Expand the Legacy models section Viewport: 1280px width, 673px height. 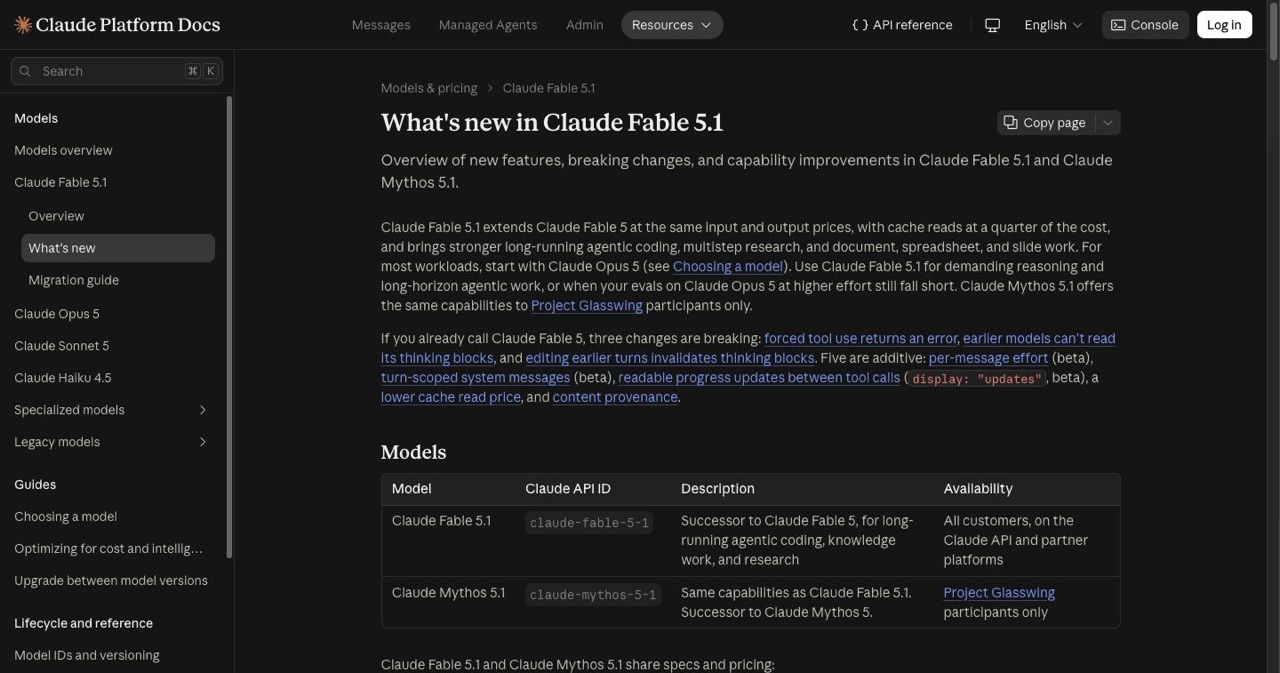(203, 442)
